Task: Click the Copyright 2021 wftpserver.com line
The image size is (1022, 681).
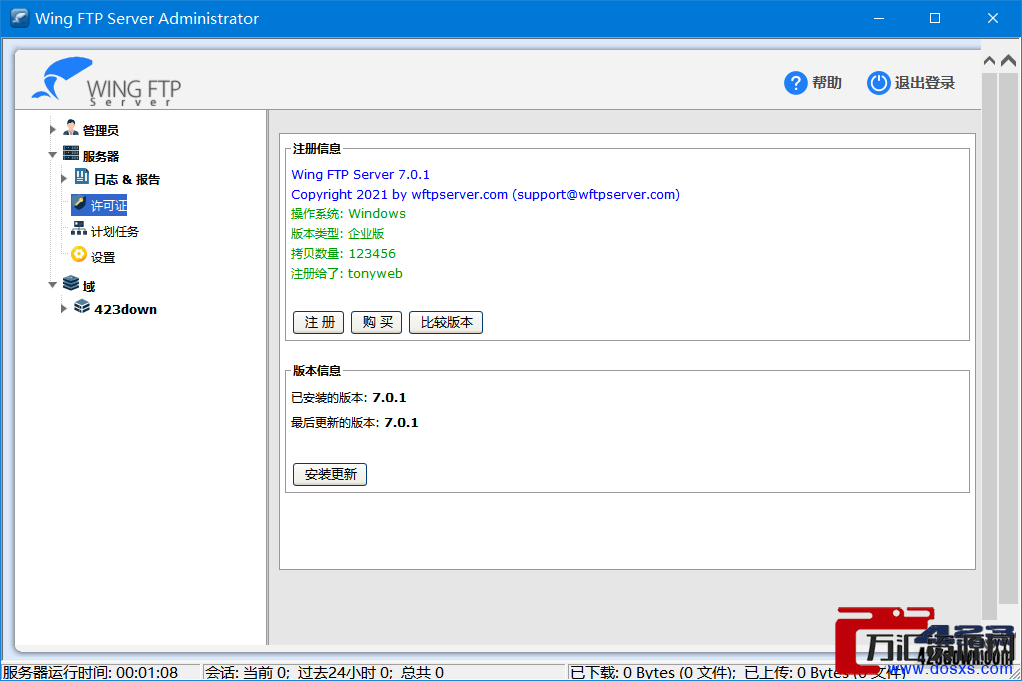Action: (x=486, y=194)
